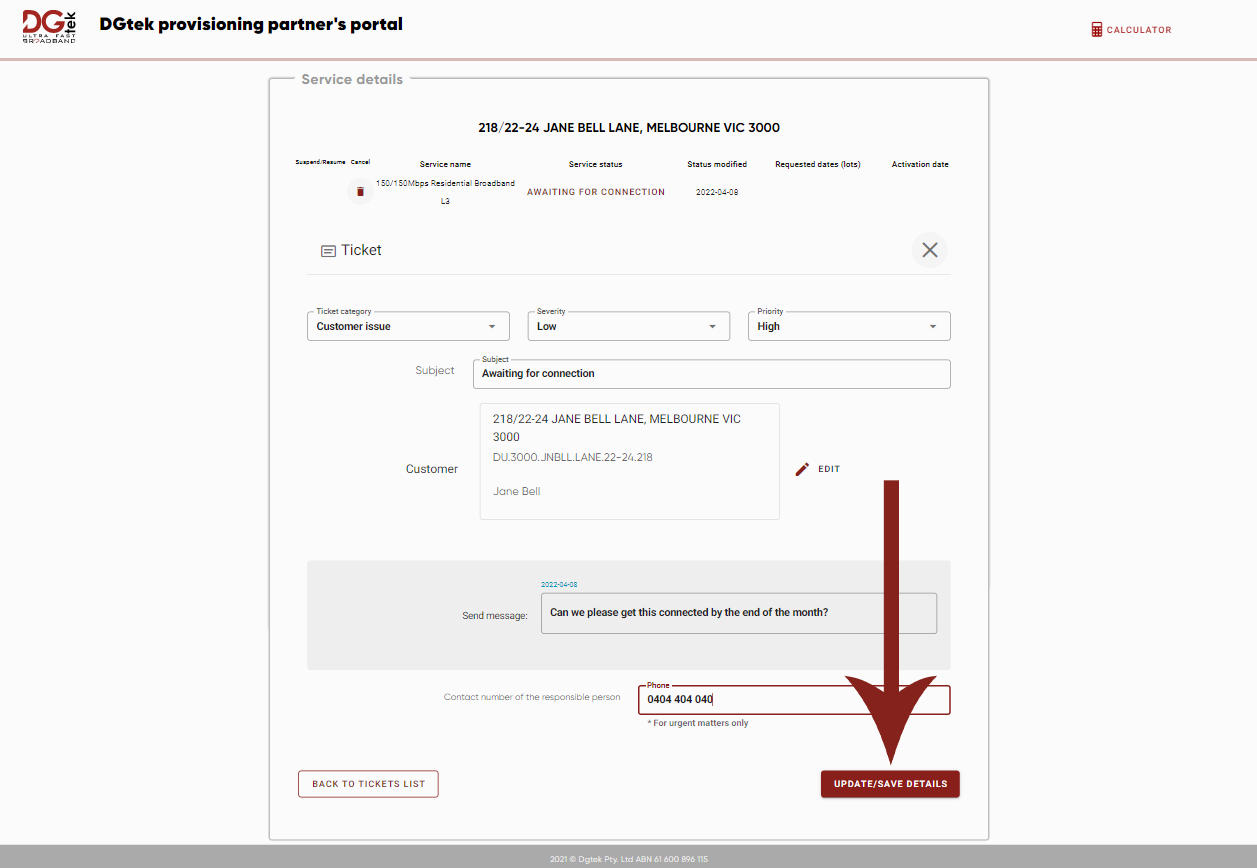Select the service code DU.3000.JNBLL.LANE.22-24.218
1257x868 pixels.
[x=571, y=458]
